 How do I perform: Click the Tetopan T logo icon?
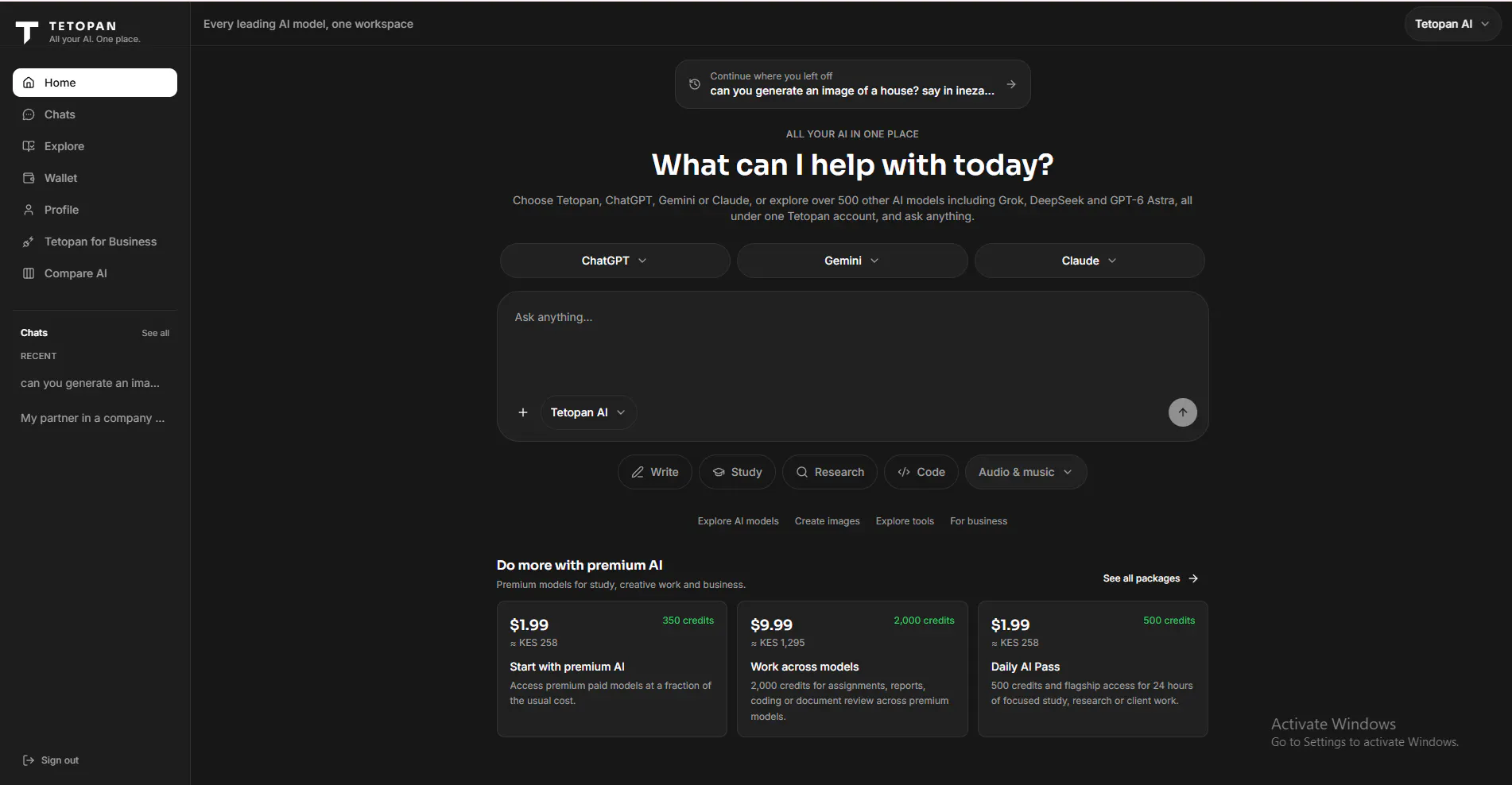pos(27,32)
